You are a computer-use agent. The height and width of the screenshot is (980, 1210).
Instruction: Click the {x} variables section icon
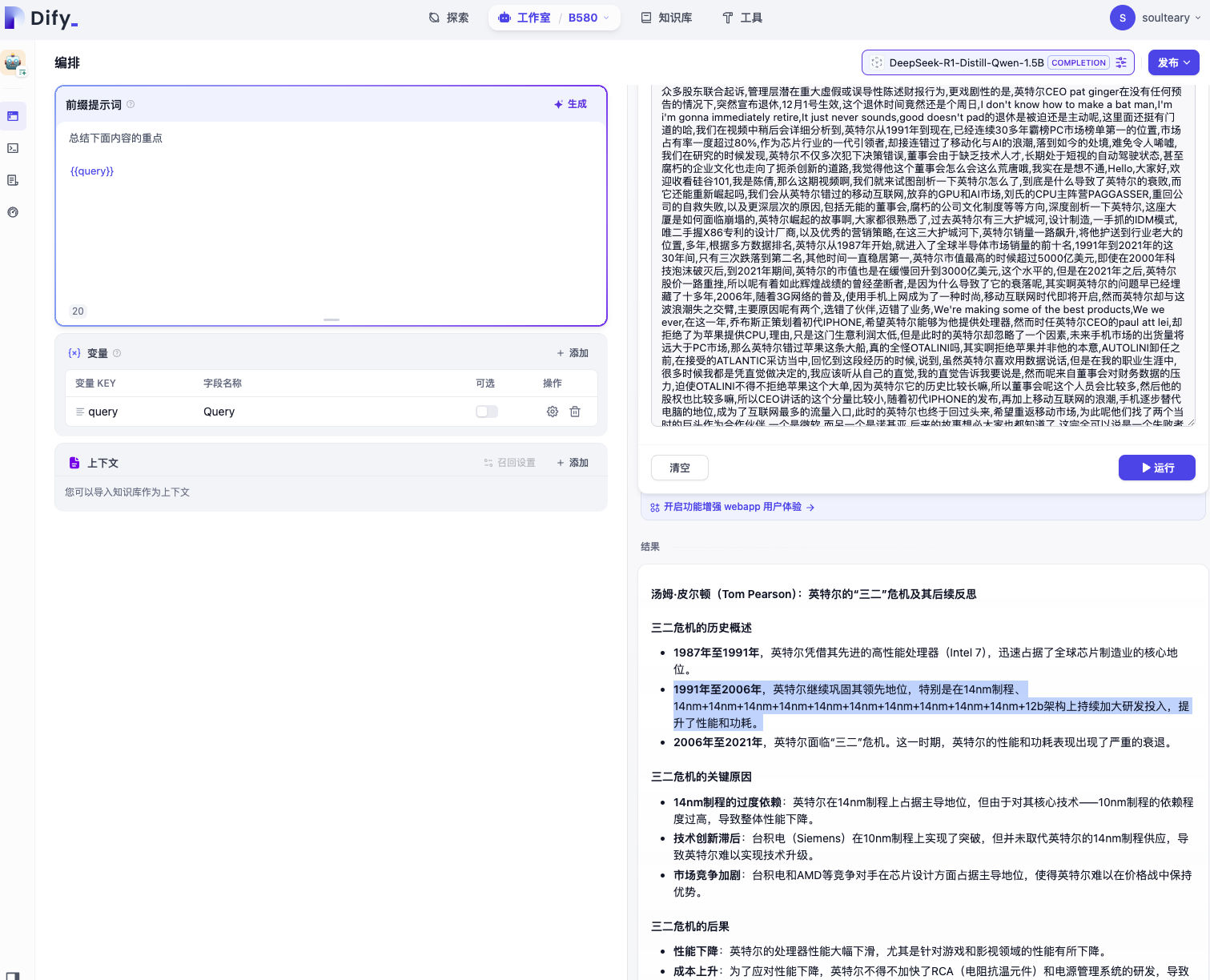click(74, 353)
